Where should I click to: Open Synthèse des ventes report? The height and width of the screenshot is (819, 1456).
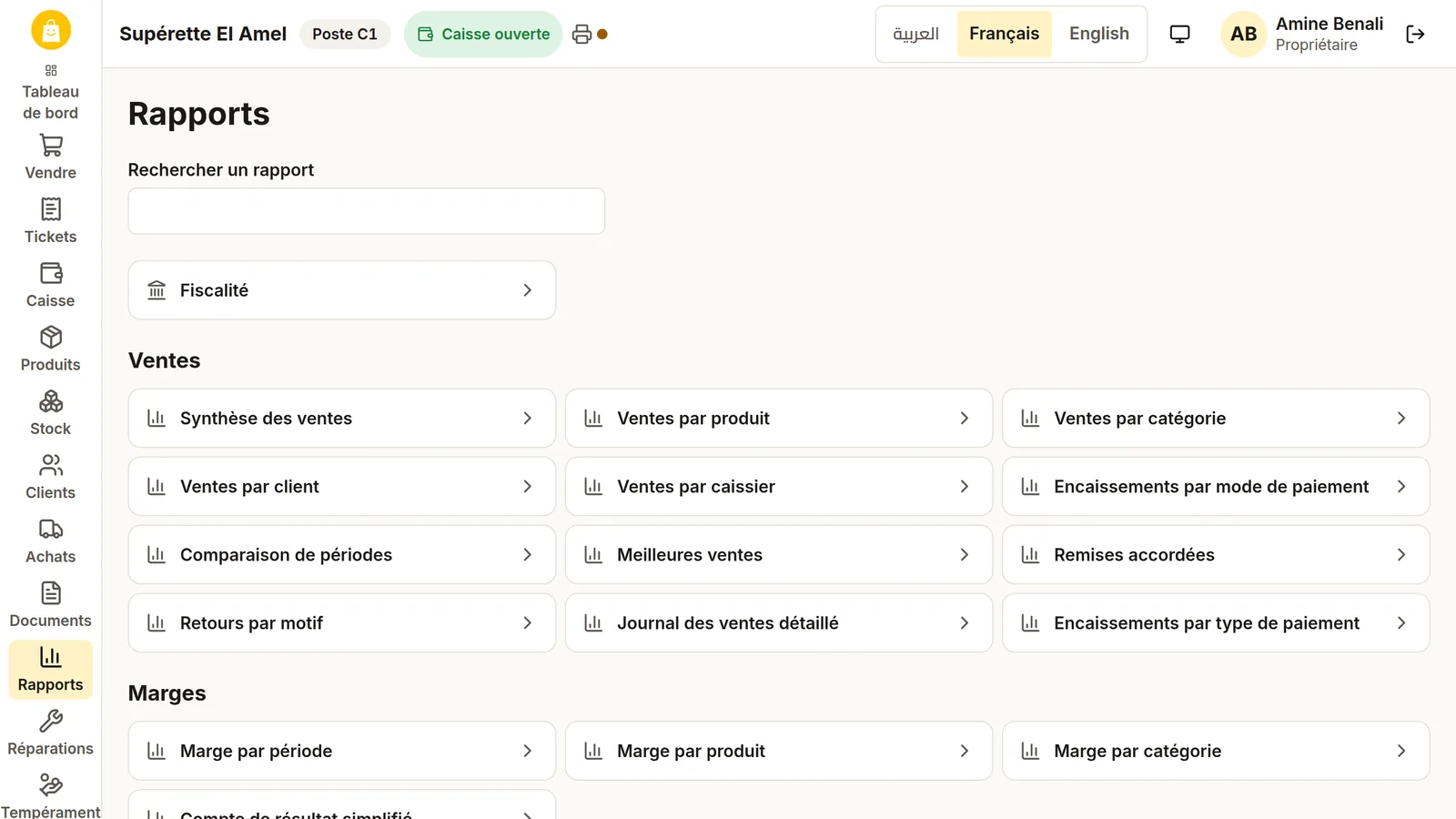click(x=342, y=419)
